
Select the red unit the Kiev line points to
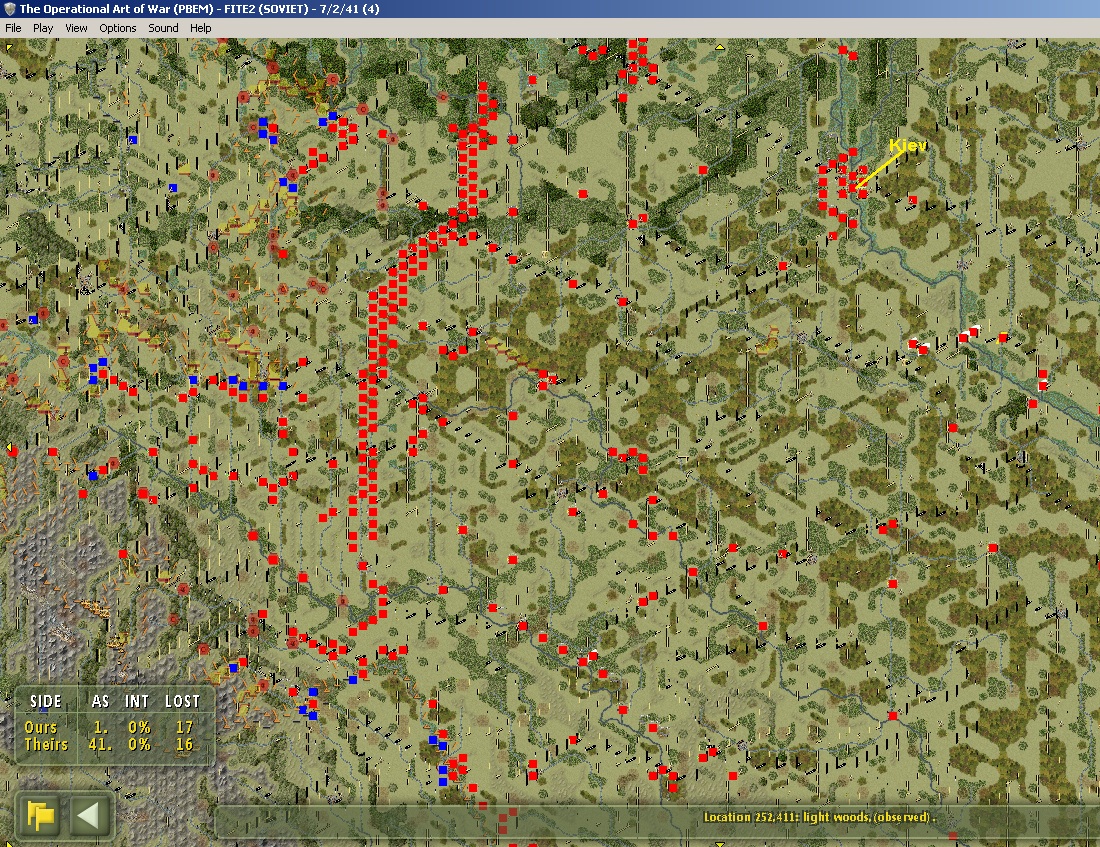coord(853,187)
